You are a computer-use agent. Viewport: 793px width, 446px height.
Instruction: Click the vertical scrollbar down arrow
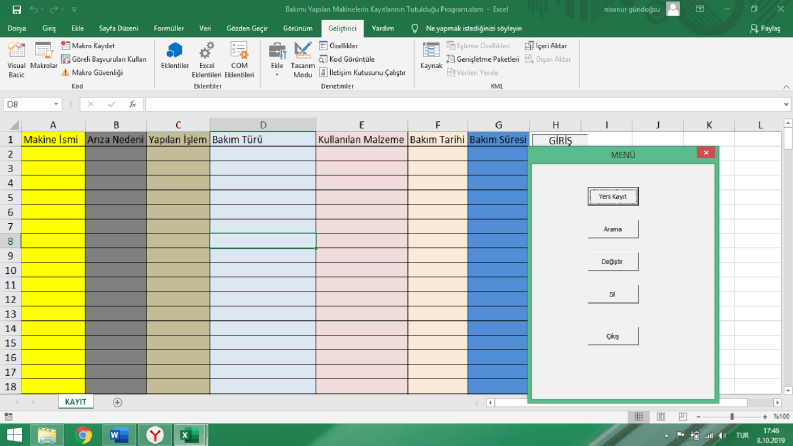(787, 390)
